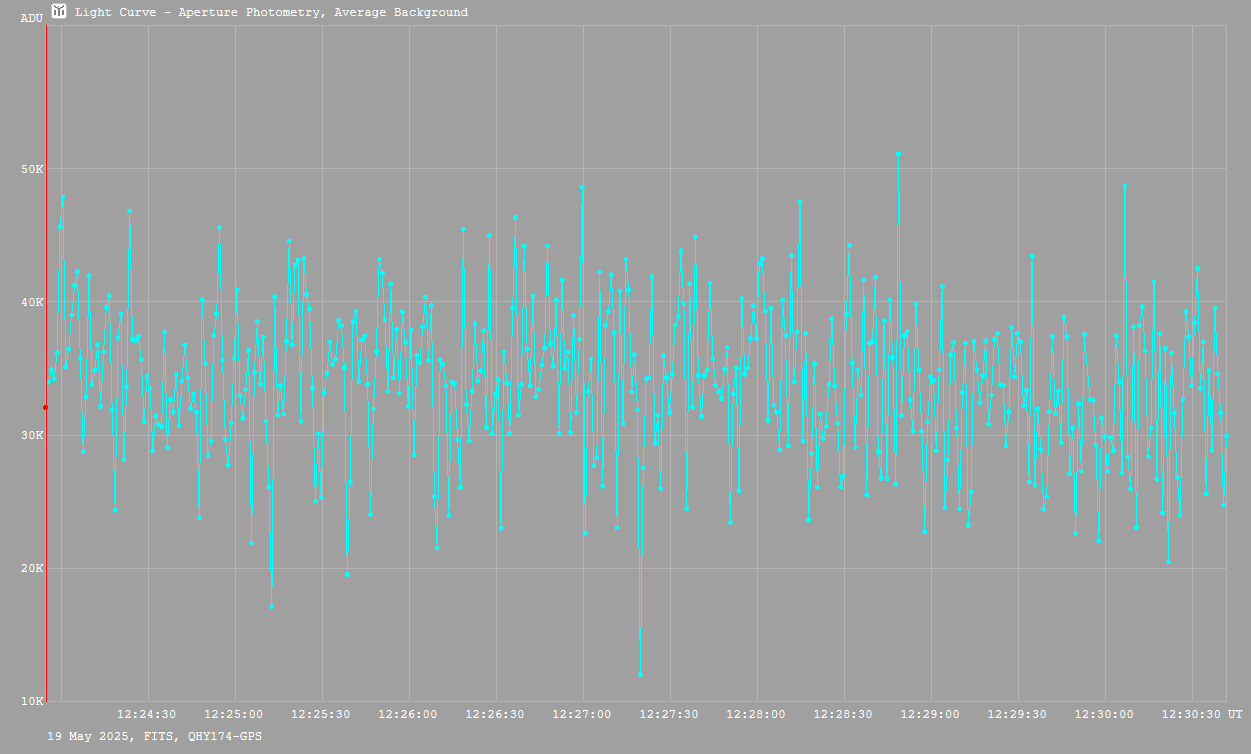Select the 17K dip point after 12:25:00
Viewport: 1251px width, 754px height.
tap(271, 606)
